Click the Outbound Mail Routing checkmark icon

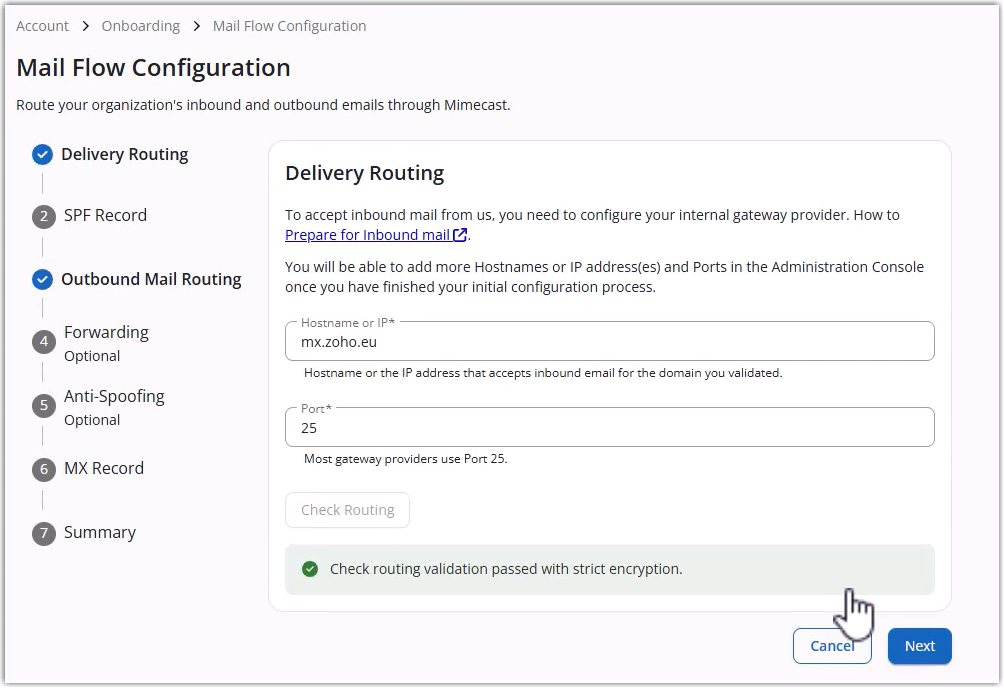42,280
